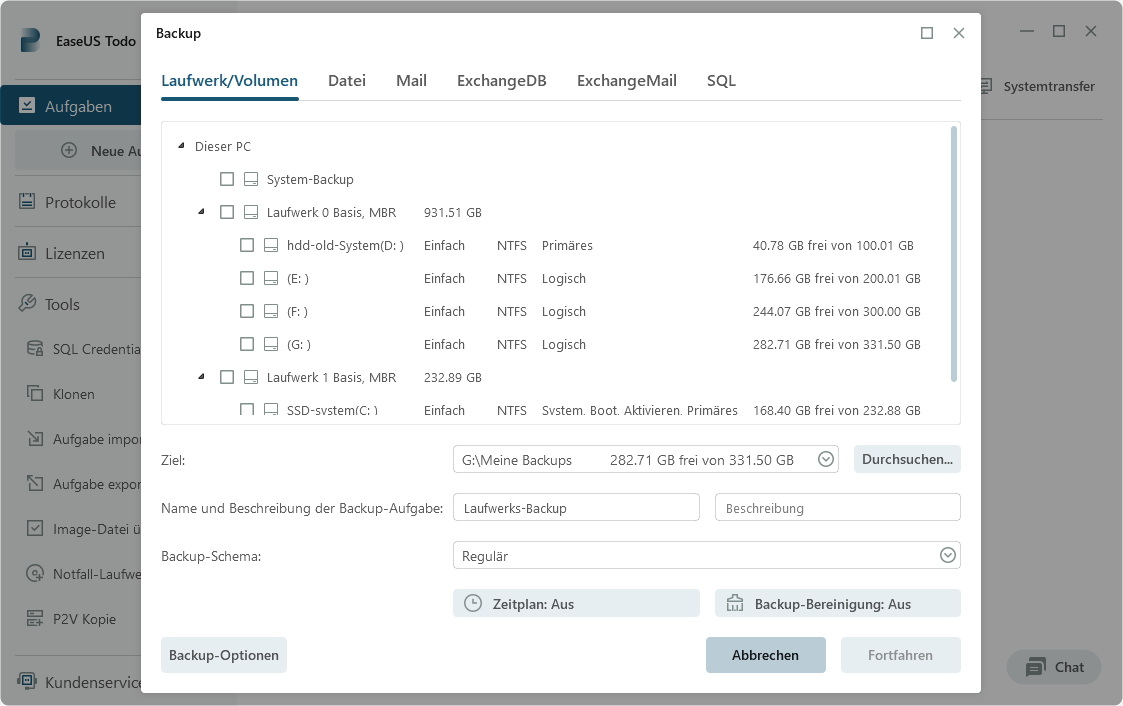Select '40.78 GB frei von 100.01 GB'

(833, 245)
